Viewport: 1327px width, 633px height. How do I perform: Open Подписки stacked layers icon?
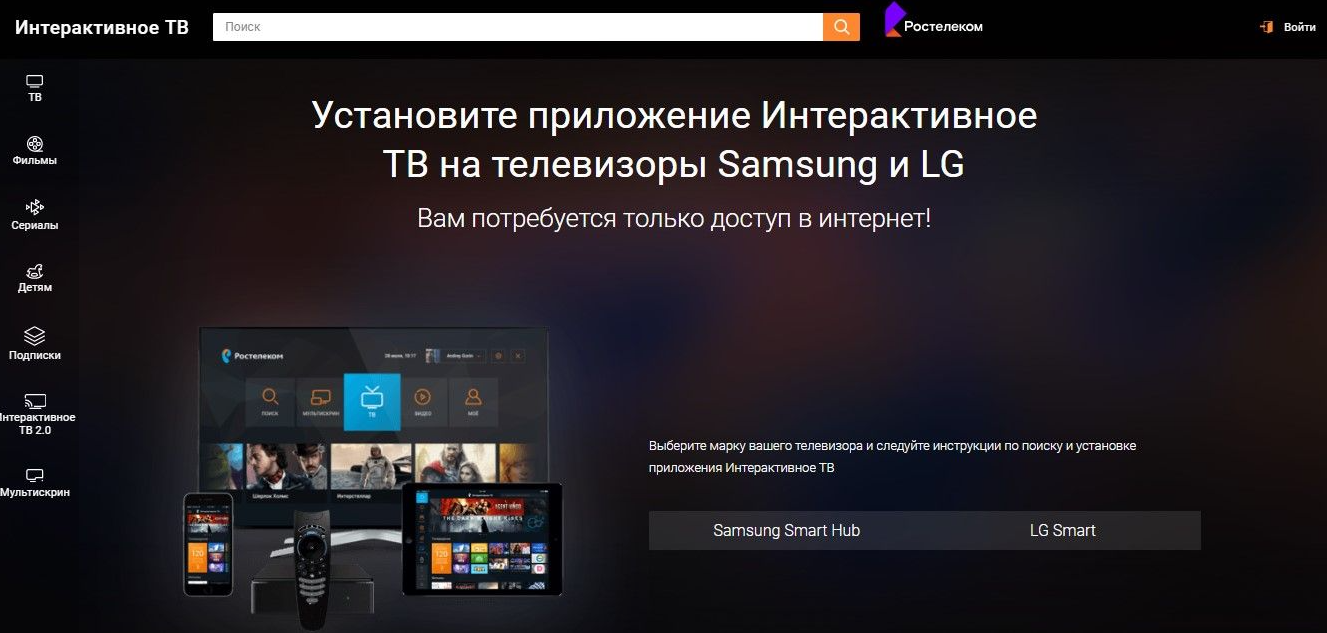(34, 336)
